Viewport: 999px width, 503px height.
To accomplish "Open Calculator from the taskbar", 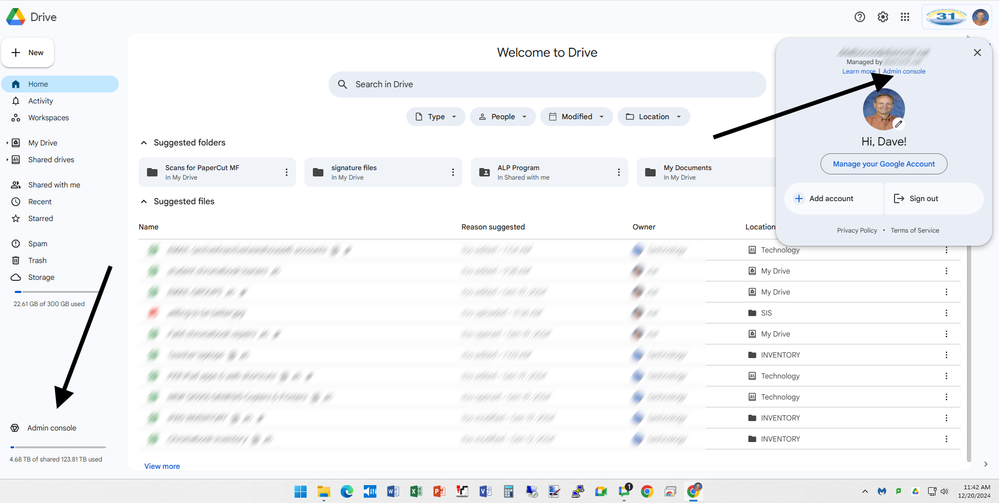I will tap(508, 492).
